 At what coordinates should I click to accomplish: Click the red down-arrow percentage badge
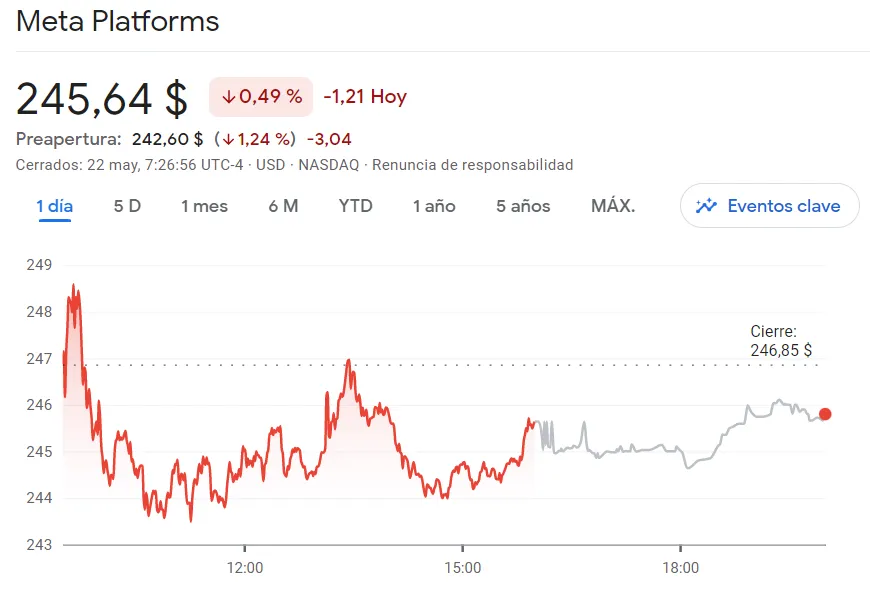point(261,97)
